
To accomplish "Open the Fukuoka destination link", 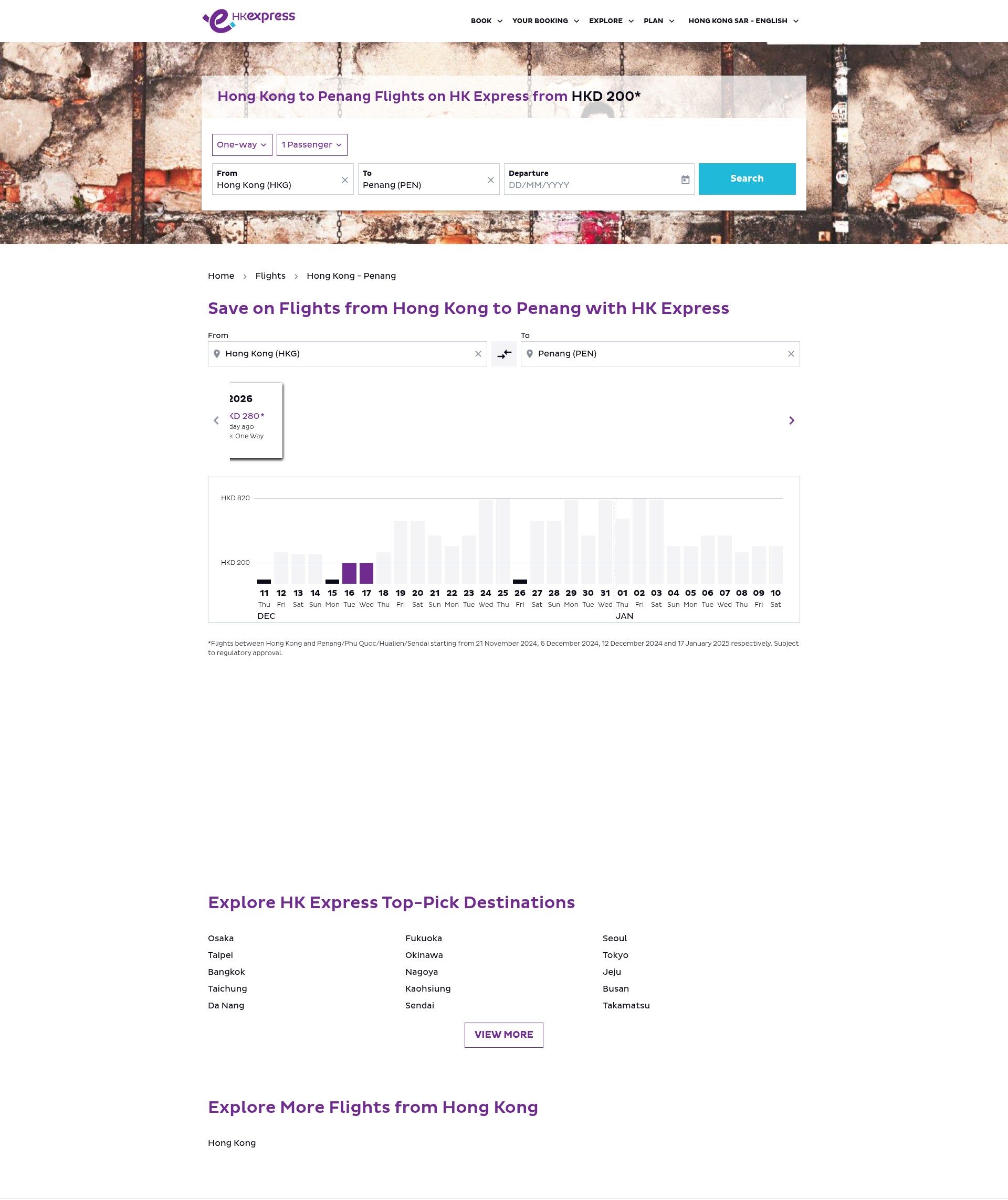I will tap(424, 938).
